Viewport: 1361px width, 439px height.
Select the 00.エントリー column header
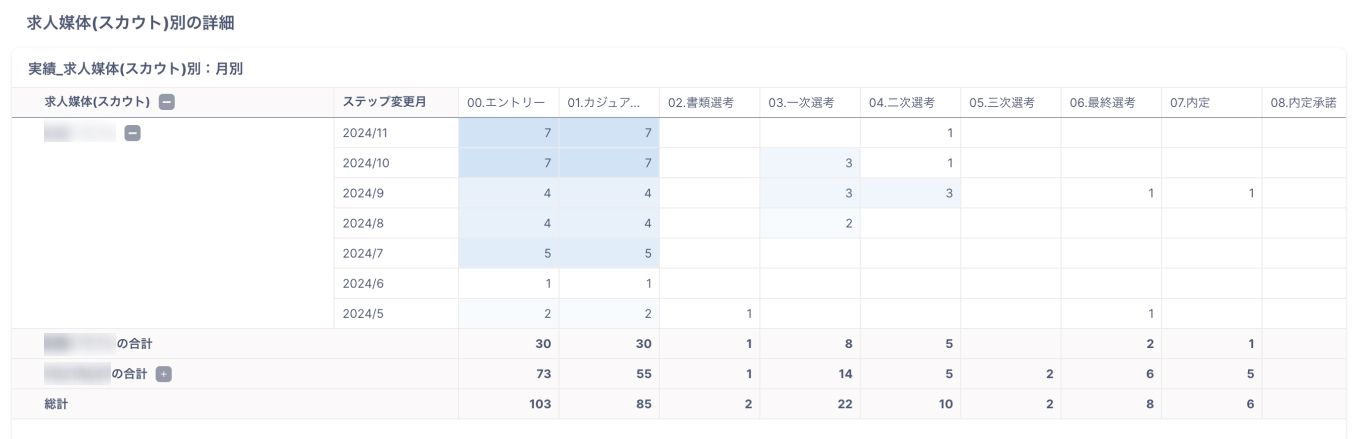point(506,102)
